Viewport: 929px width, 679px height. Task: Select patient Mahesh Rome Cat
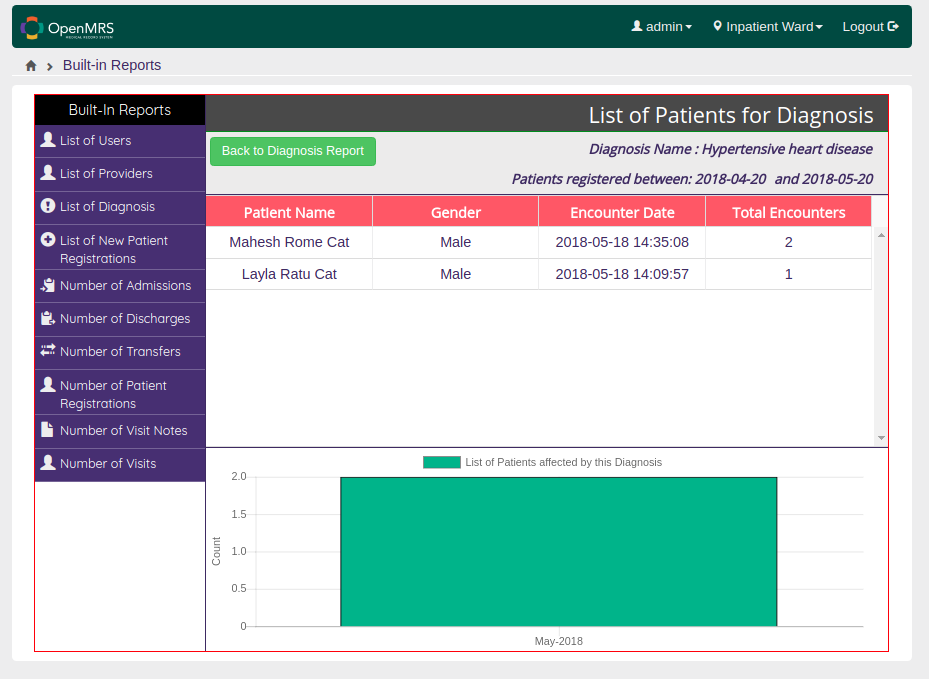point(289,242)
